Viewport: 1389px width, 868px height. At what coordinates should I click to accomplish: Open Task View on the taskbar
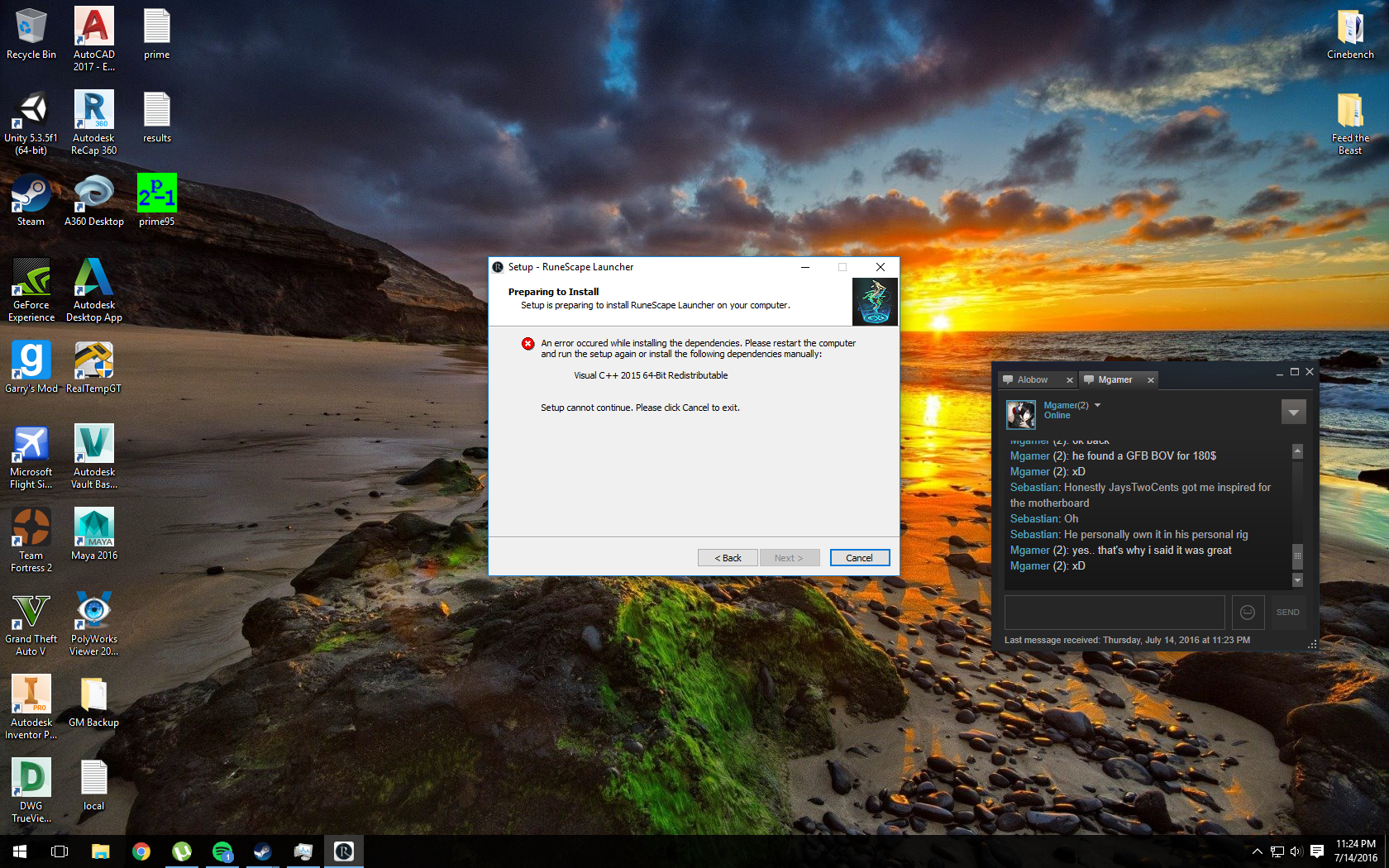click(x=60, y=851)
